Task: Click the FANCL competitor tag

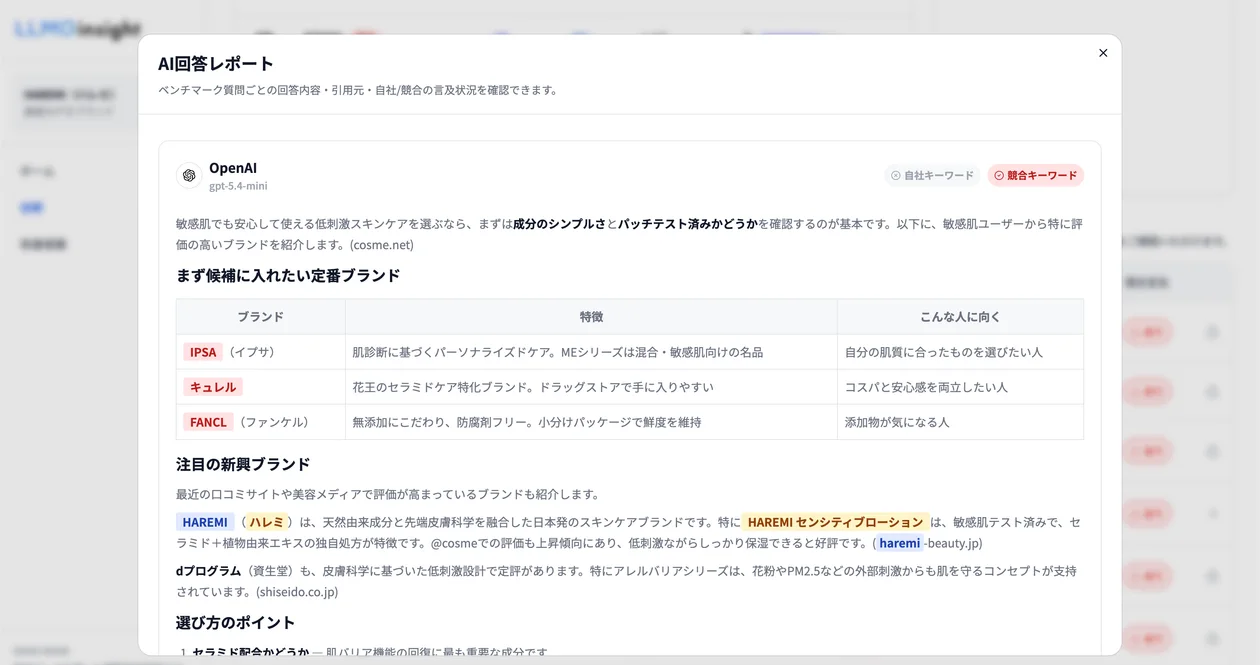Action: [x=208, y=422]
